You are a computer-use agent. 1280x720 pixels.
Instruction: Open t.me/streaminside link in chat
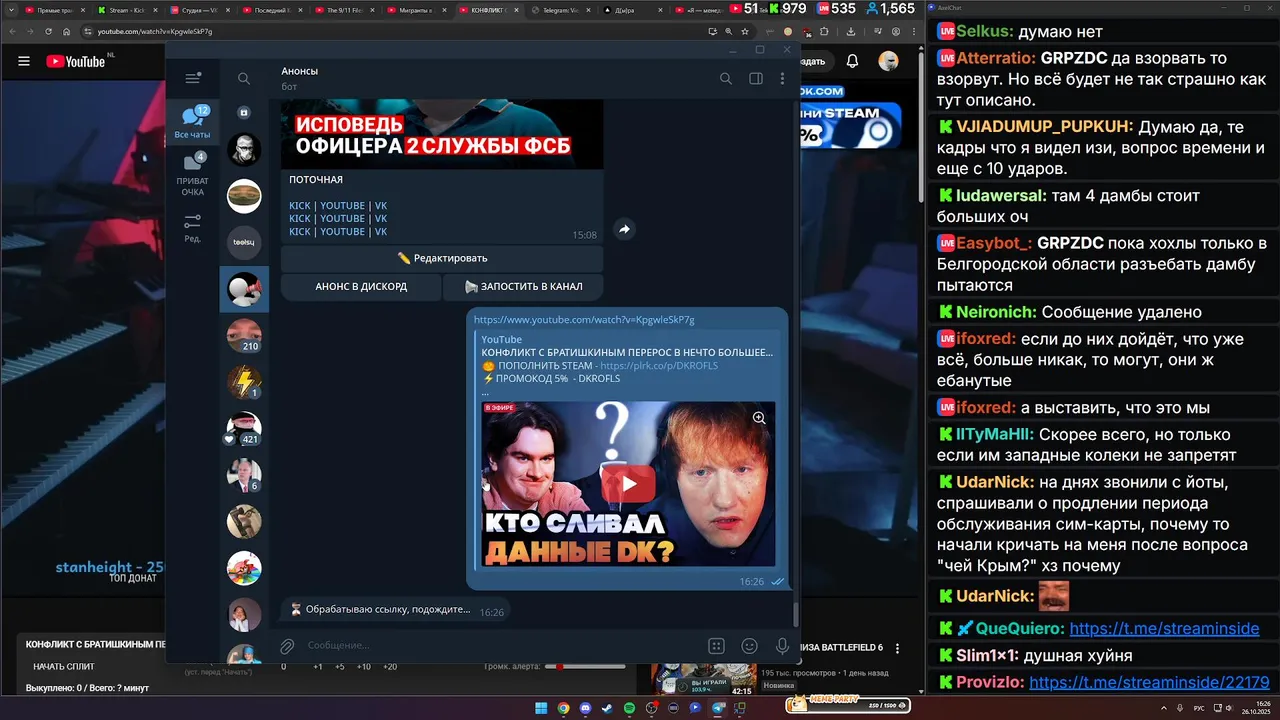[1164, 629]
